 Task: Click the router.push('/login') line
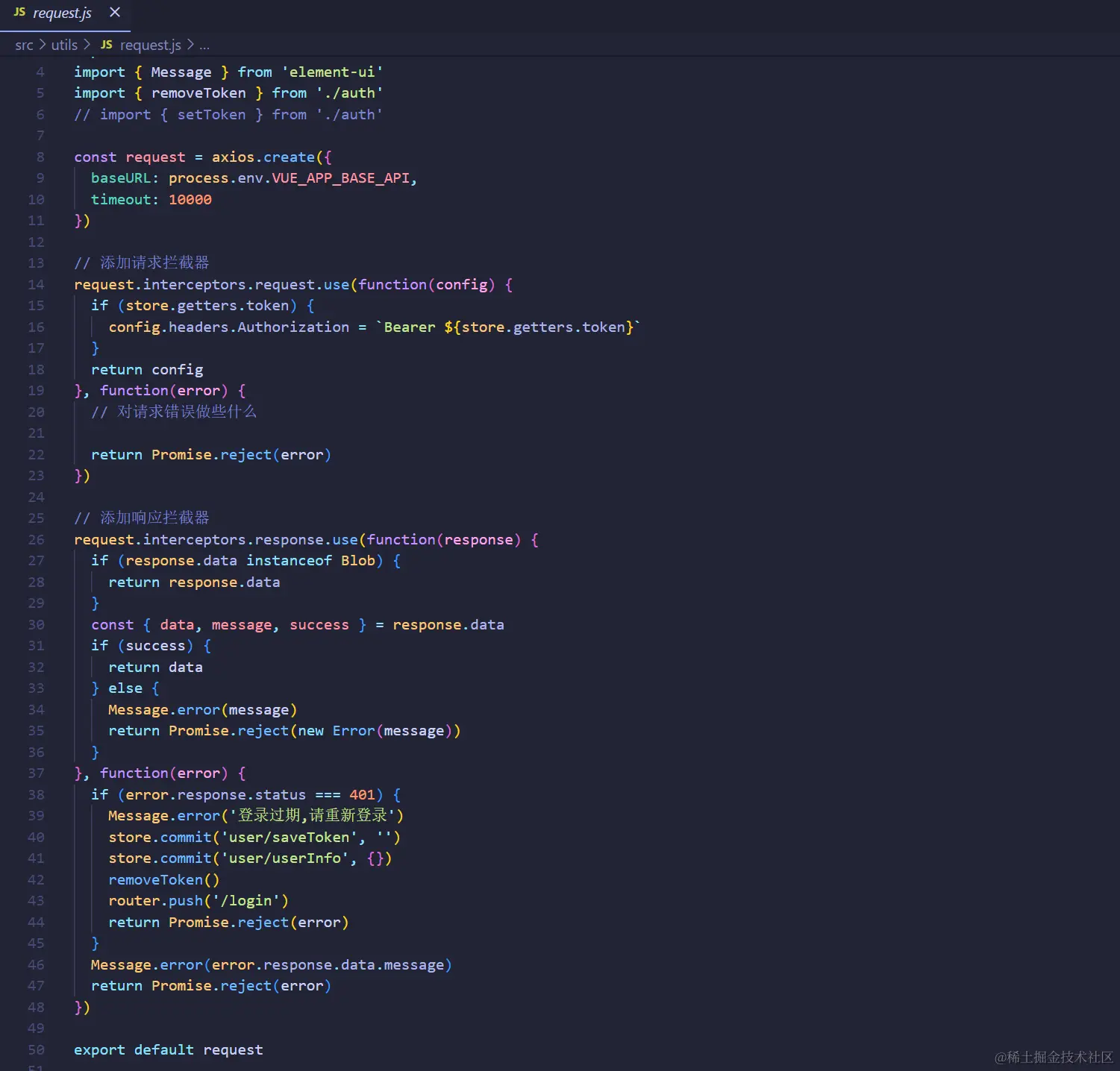tap(198, 901)
